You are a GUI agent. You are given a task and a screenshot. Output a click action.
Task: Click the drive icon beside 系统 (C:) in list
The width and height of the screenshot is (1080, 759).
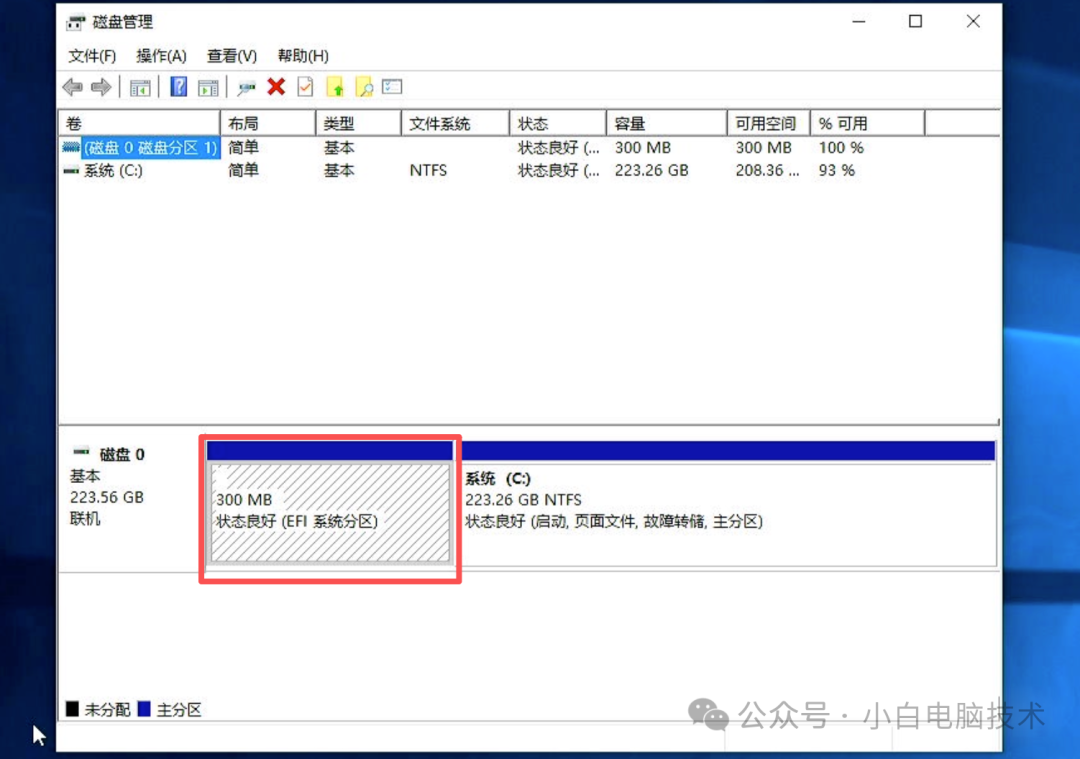(71, 170)
